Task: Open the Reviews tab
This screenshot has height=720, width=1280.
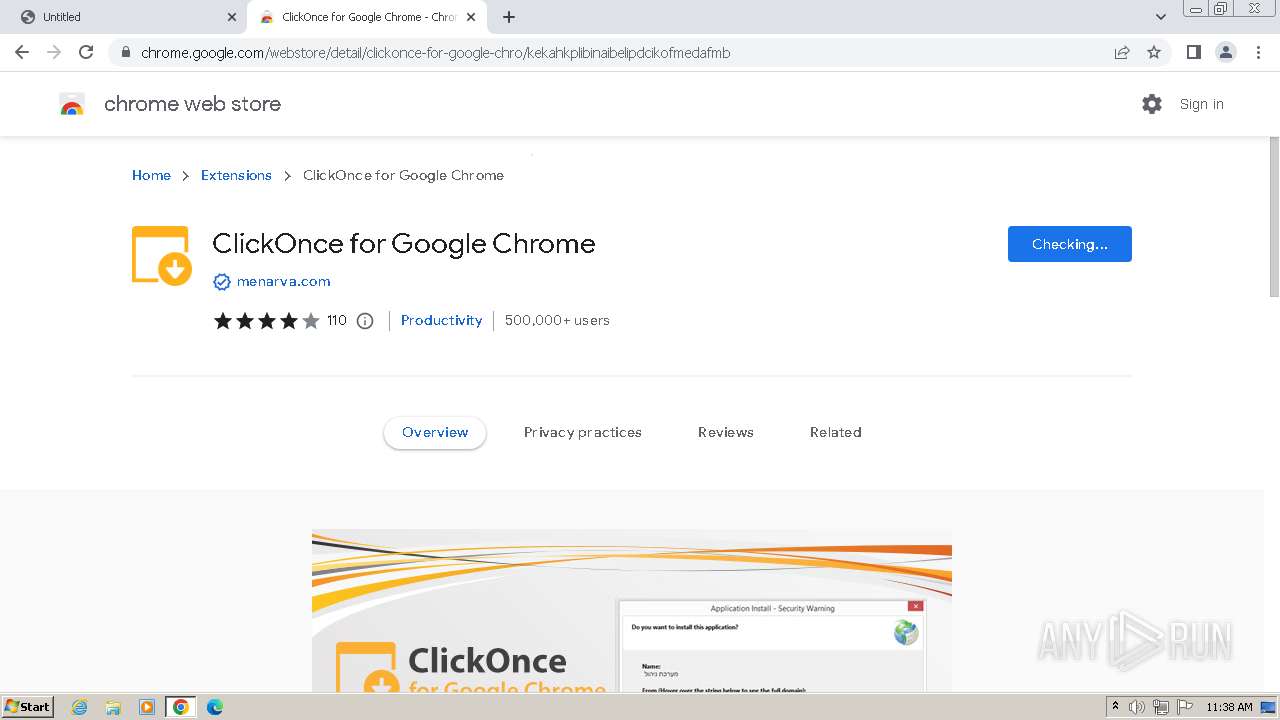Action: point(726,433)
